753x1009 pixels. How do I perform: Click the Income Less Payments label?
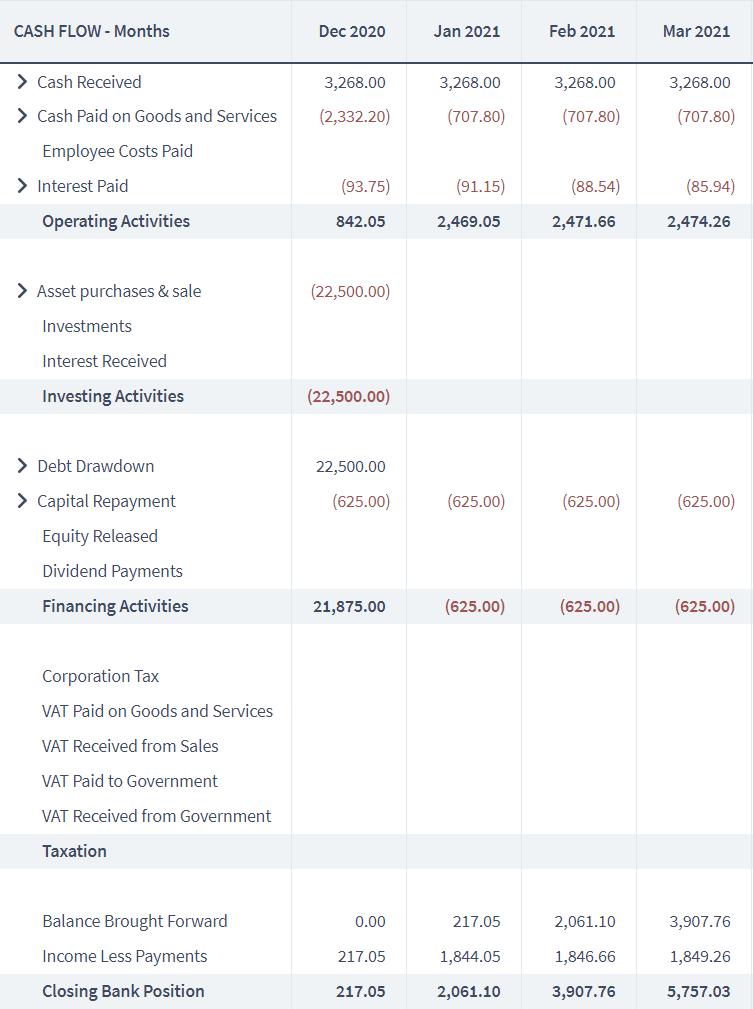[x=125, y=956]
